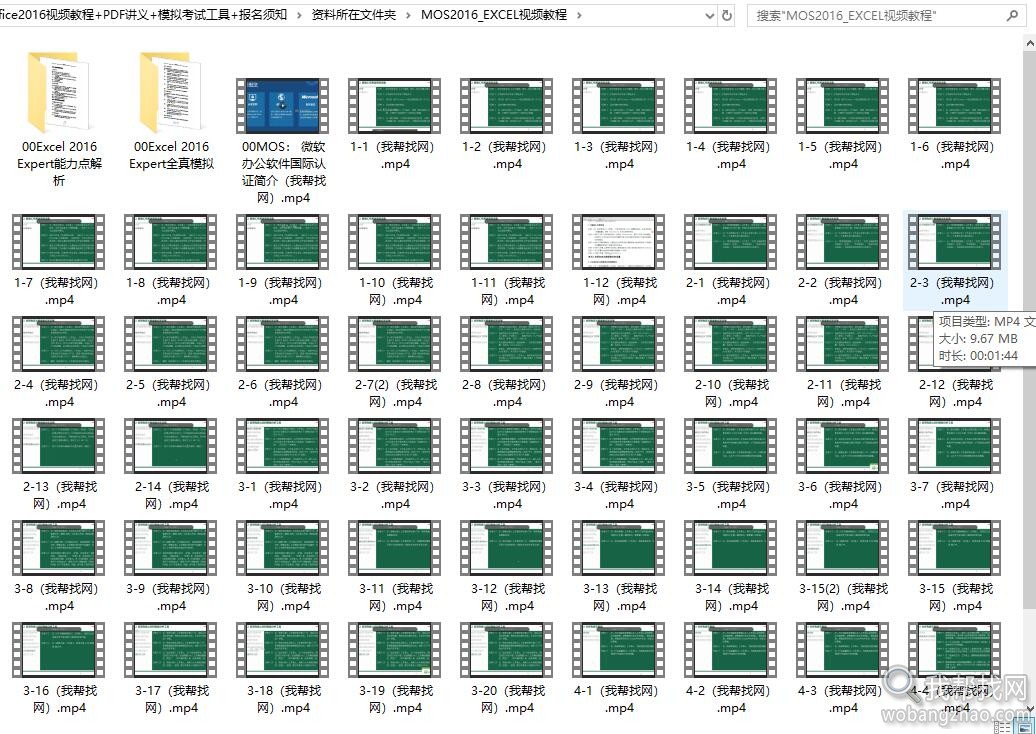Select the 1-6（我帮找网）.mp4 video icon
The width and height of the screenshot is (1036, 734).
pyautogui.click(x=955, y=106)
